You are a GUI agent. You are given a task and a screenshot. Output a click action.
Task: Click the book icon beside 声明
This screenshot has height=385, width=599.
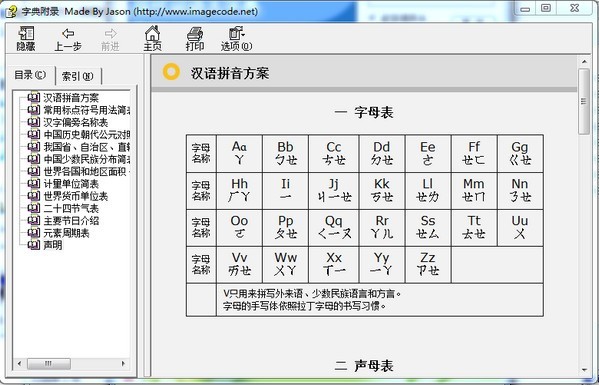(x=34, y=244)
